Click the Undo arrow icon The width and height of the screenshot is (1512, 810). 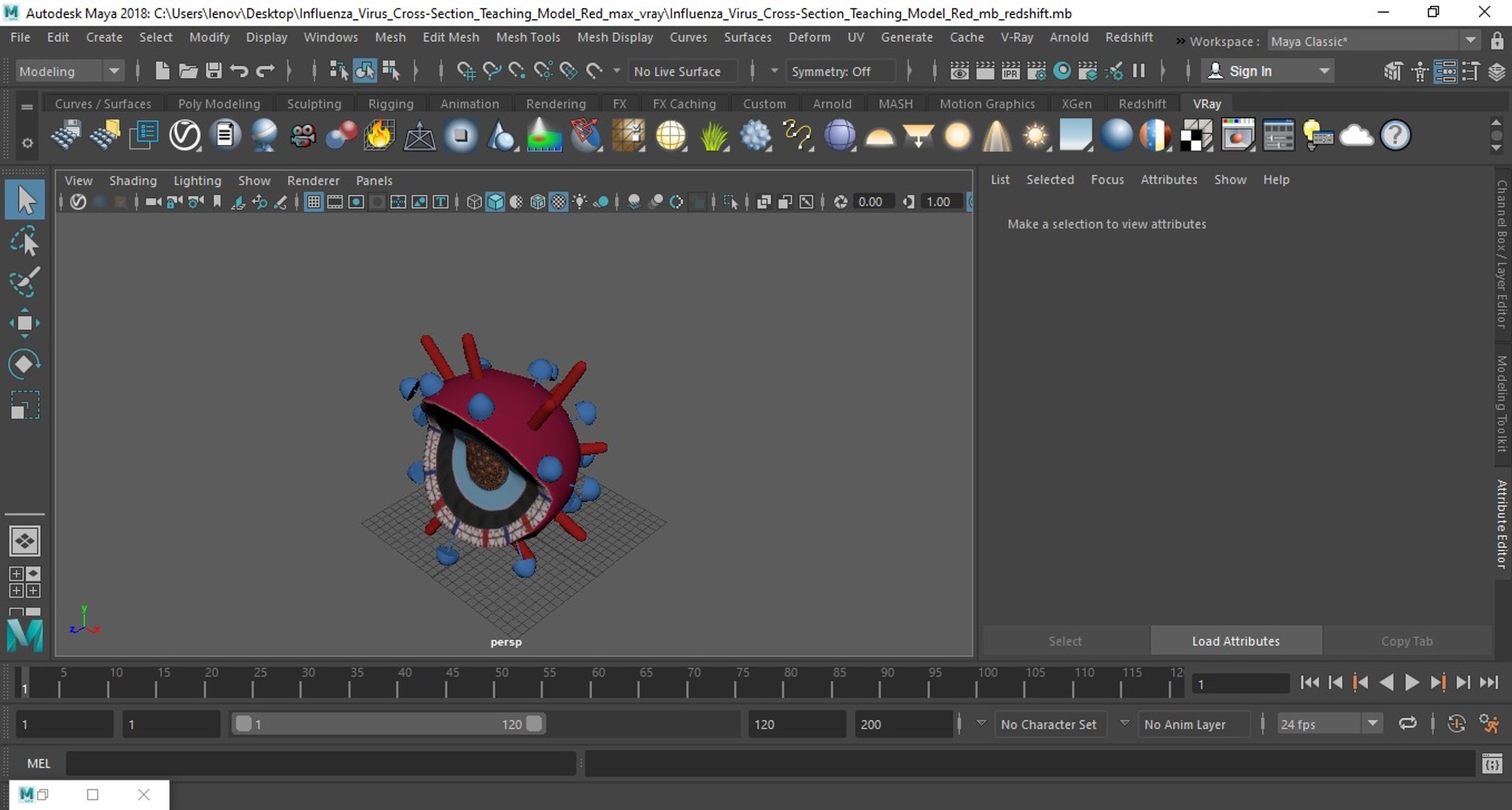click(239, 71)
